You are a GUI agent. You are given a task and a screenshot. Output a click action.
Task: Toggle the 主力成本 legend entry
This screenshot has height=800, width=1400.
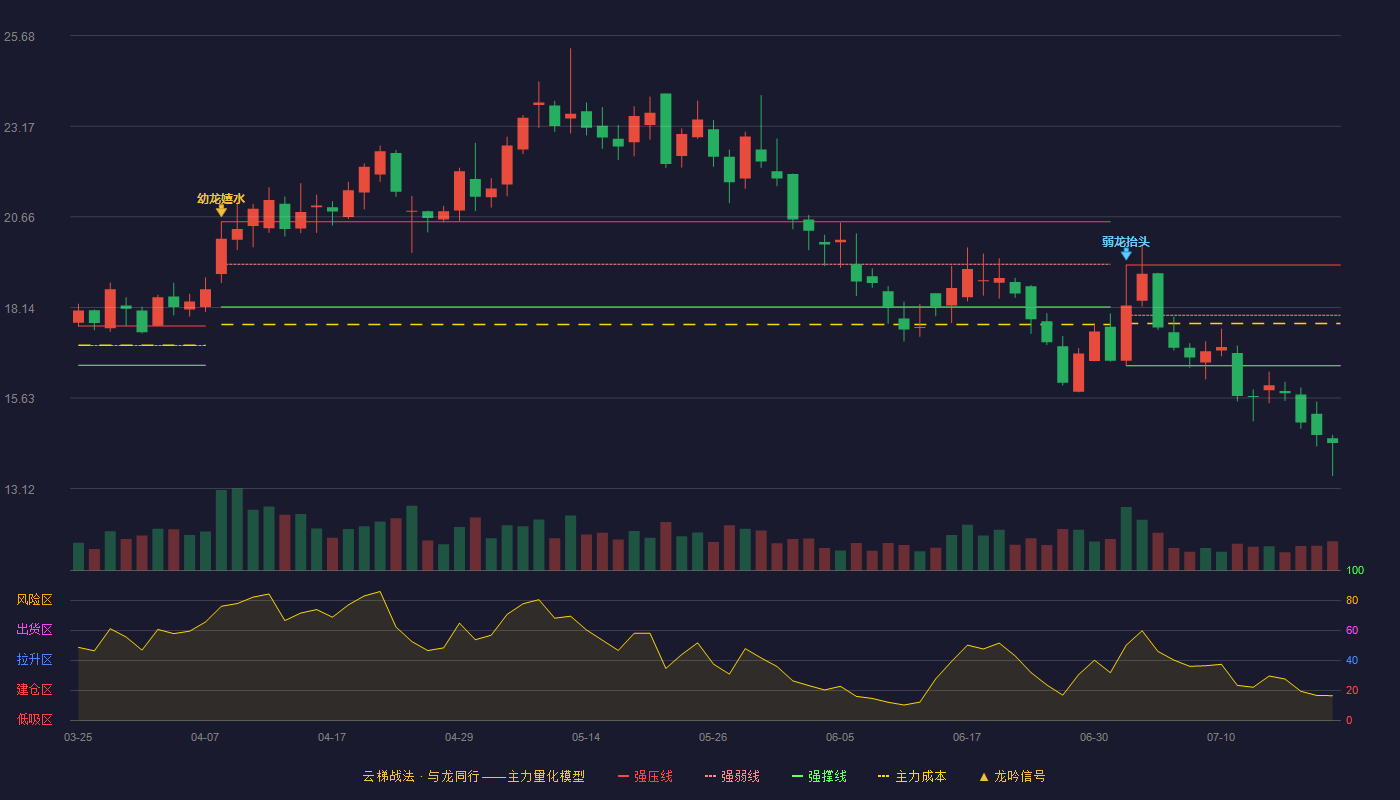point(912,776)
